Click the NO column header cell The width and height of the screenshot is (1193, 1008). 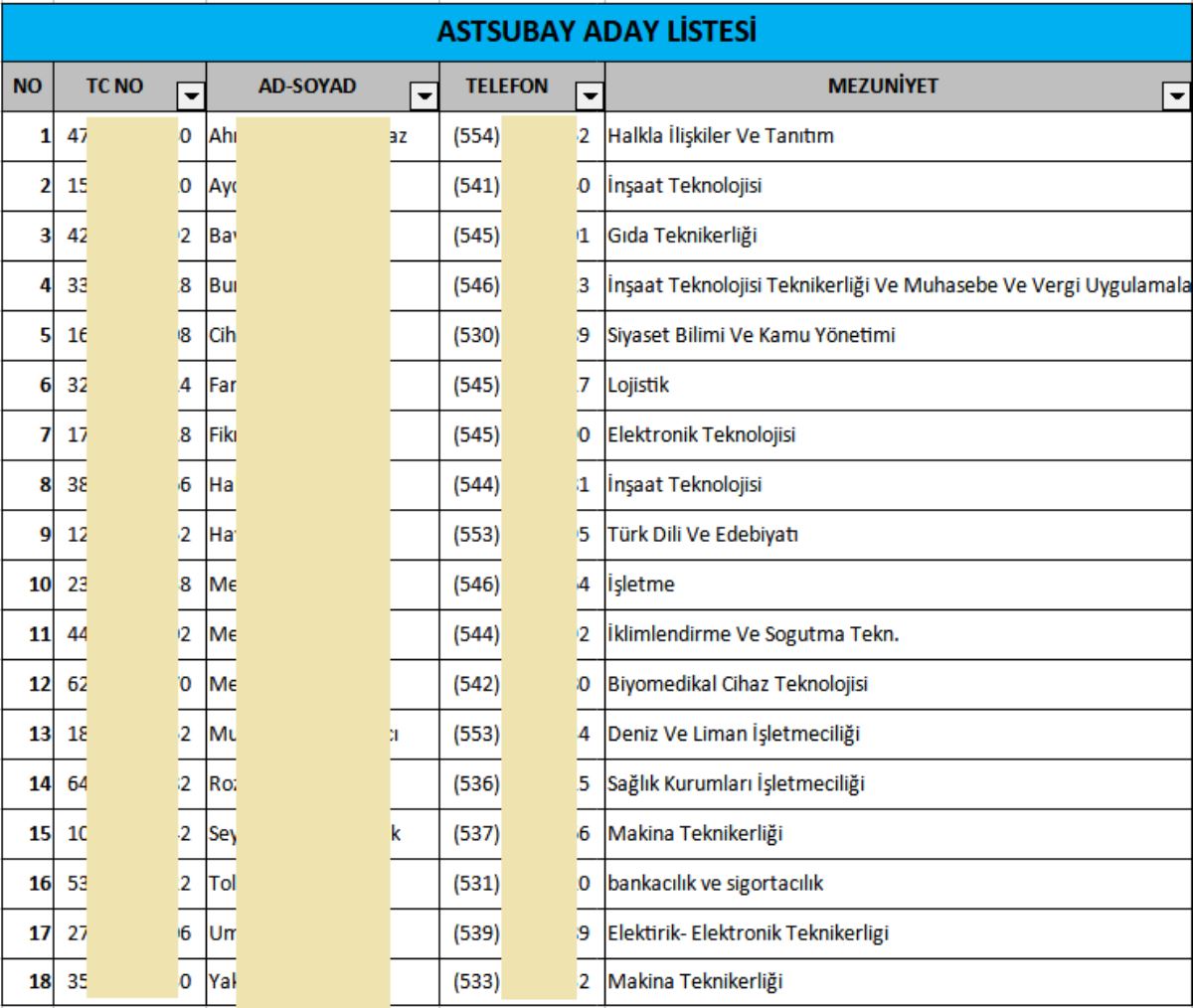click(27, 87)
